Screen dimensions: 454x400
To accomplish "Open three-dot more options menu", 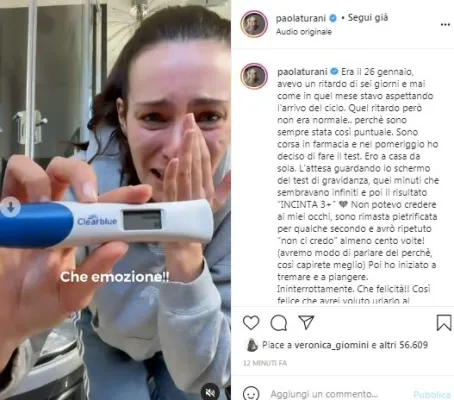I will (x=445, y=25).
